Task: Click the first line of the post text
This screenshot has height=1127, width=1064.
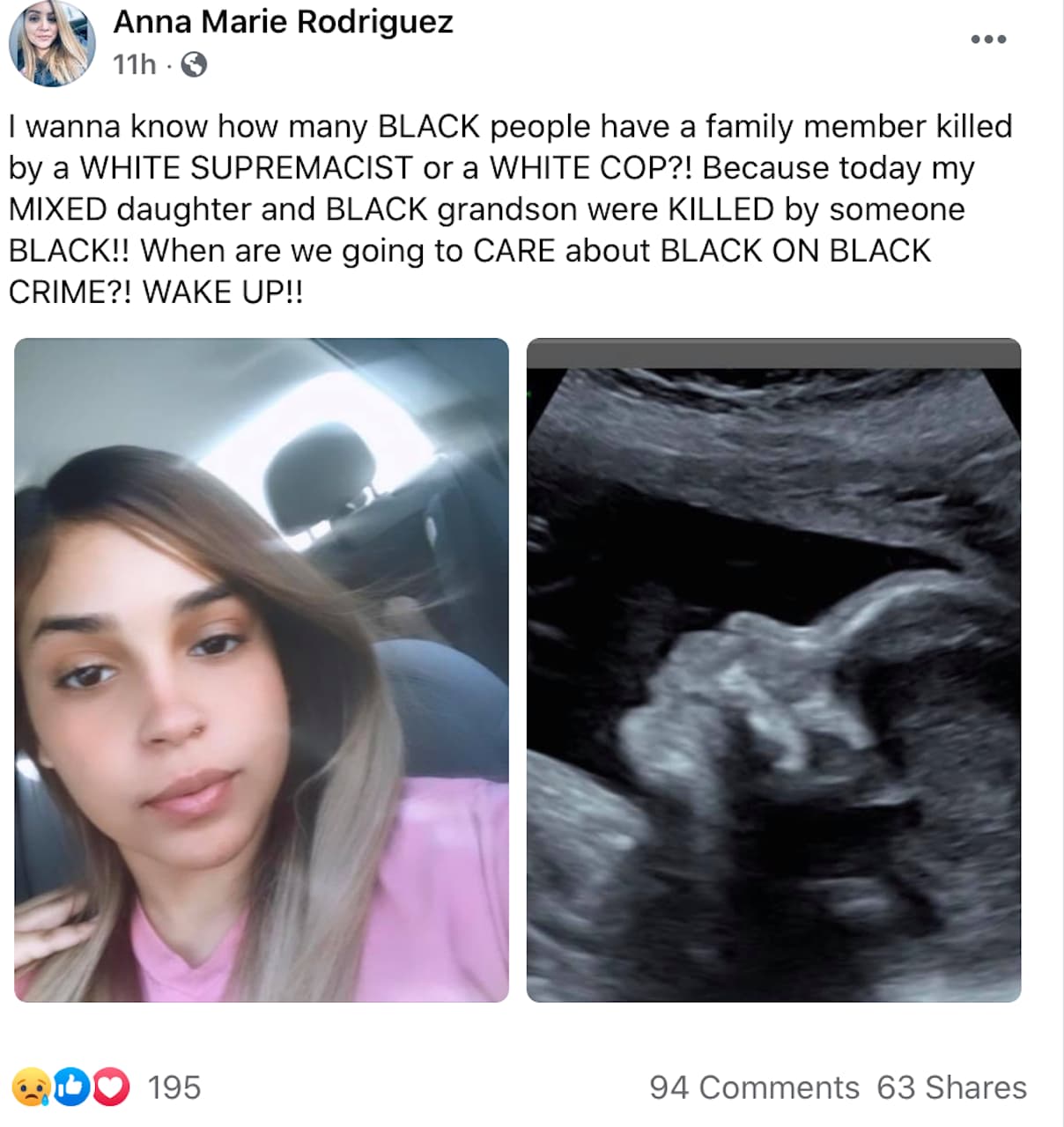Action: (511, 127)
